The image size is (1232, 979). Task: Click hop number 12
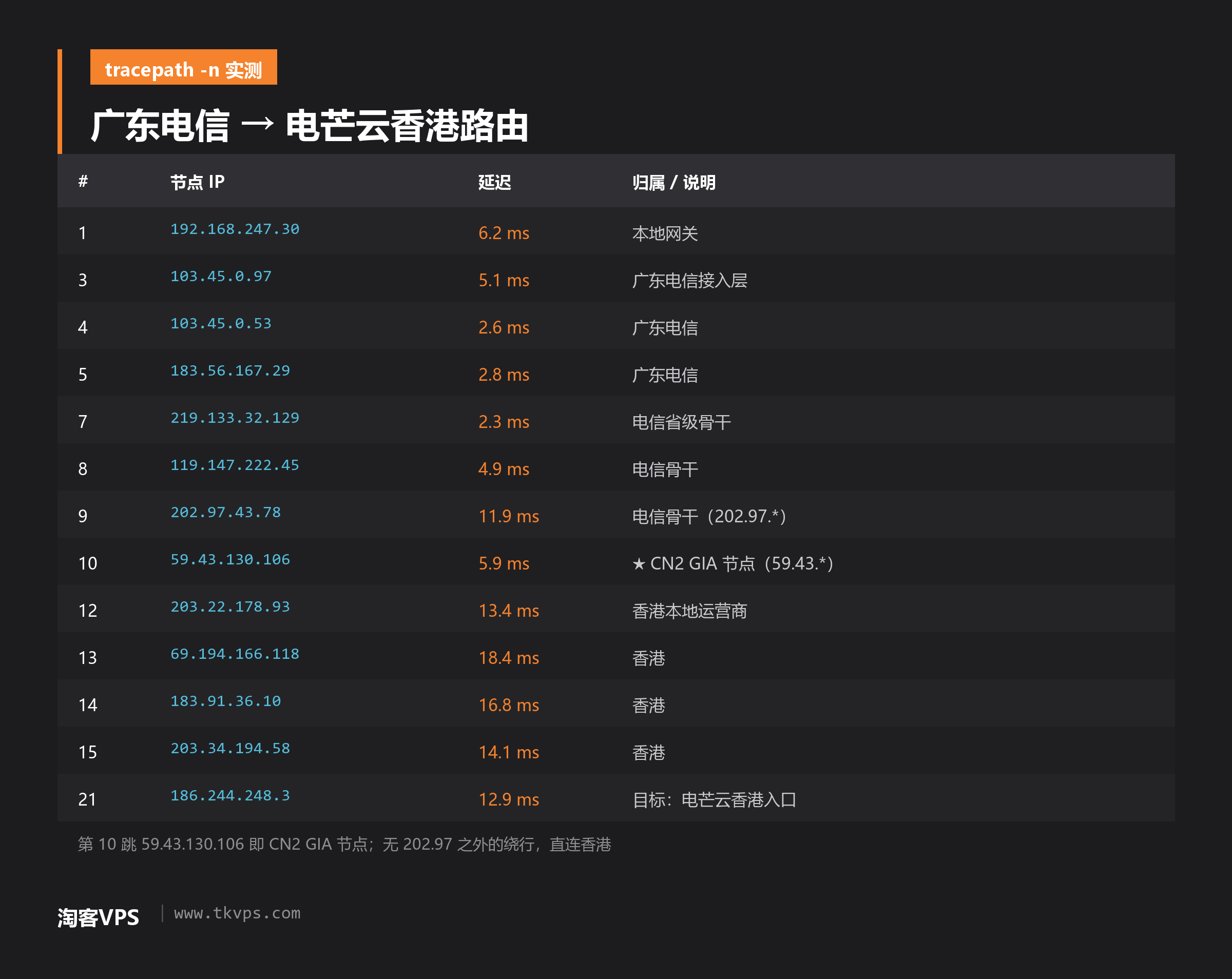coord(87,611)
